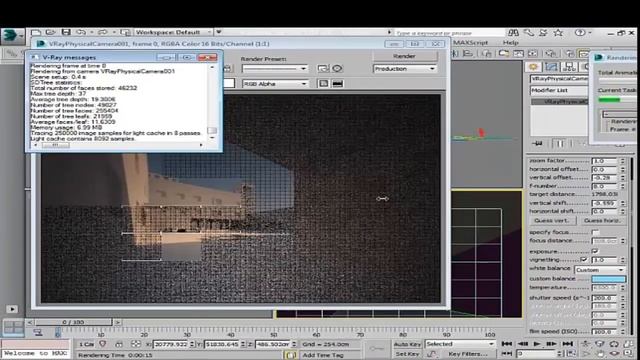Image resolution: width=640 pixels, height=360 pixels.
Task: Click the Key Filters button
Action: [x=468, y=354]
